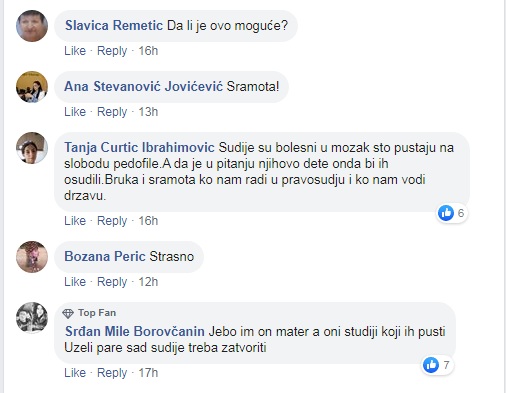506x393 pixels.
Task: Click the thumbs-up reaction icon showing 6
Action: [x=446, y=213]
